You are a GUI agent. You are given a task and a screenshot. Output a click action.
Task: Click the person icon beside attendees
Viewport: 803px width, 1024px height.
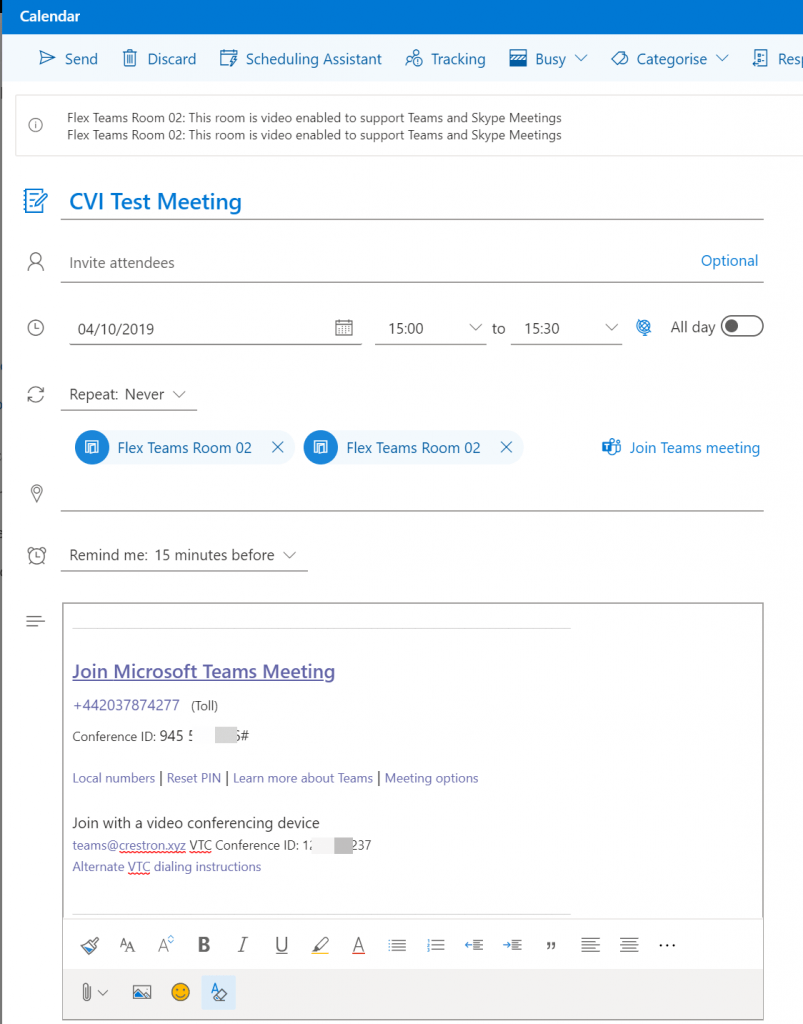coord(36,261)
